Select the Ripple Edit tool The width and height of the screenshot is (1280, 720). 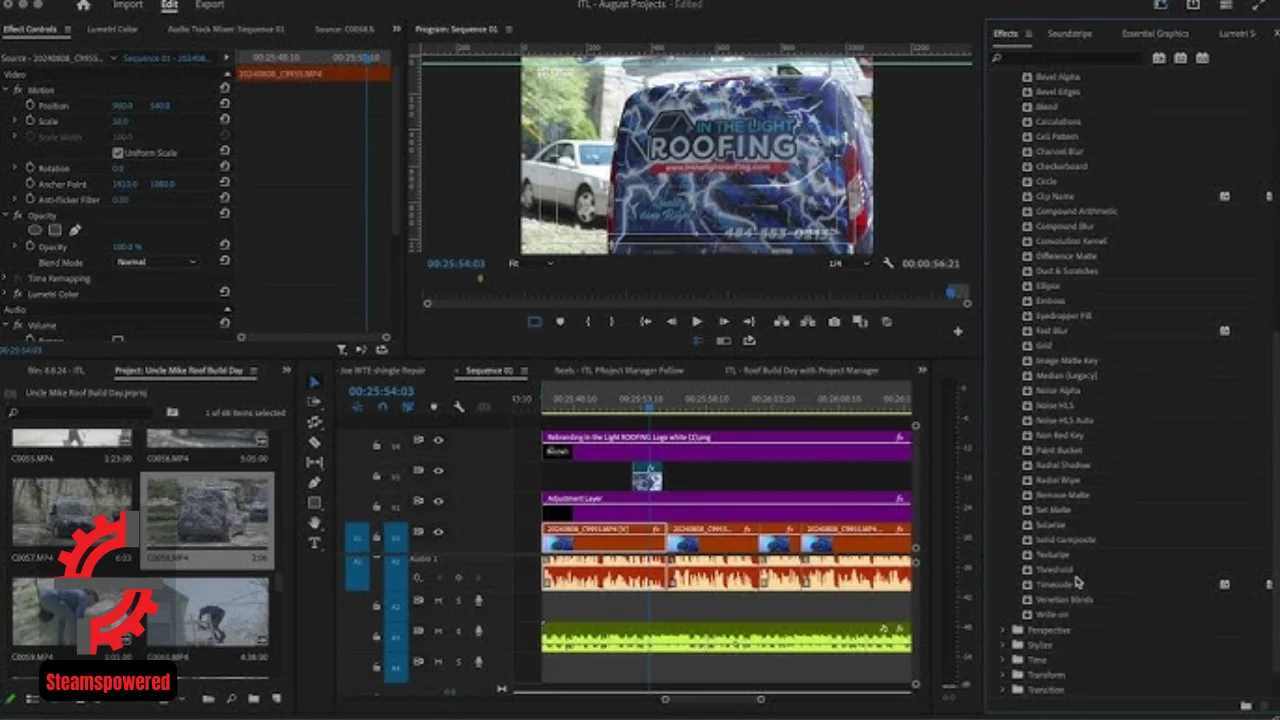(314, 422)
